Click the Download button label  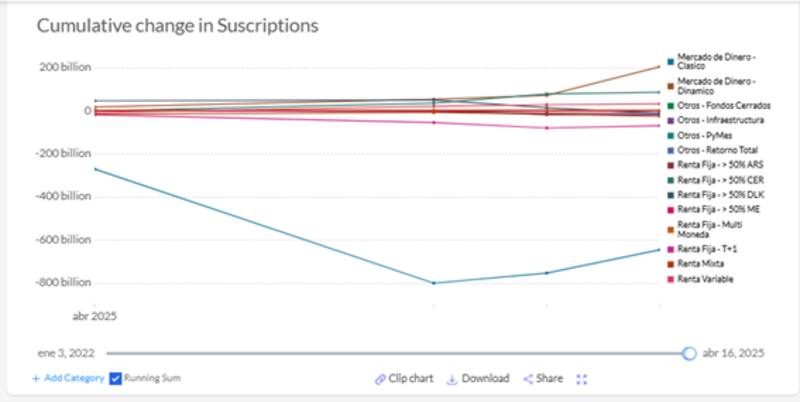(486, 379)
